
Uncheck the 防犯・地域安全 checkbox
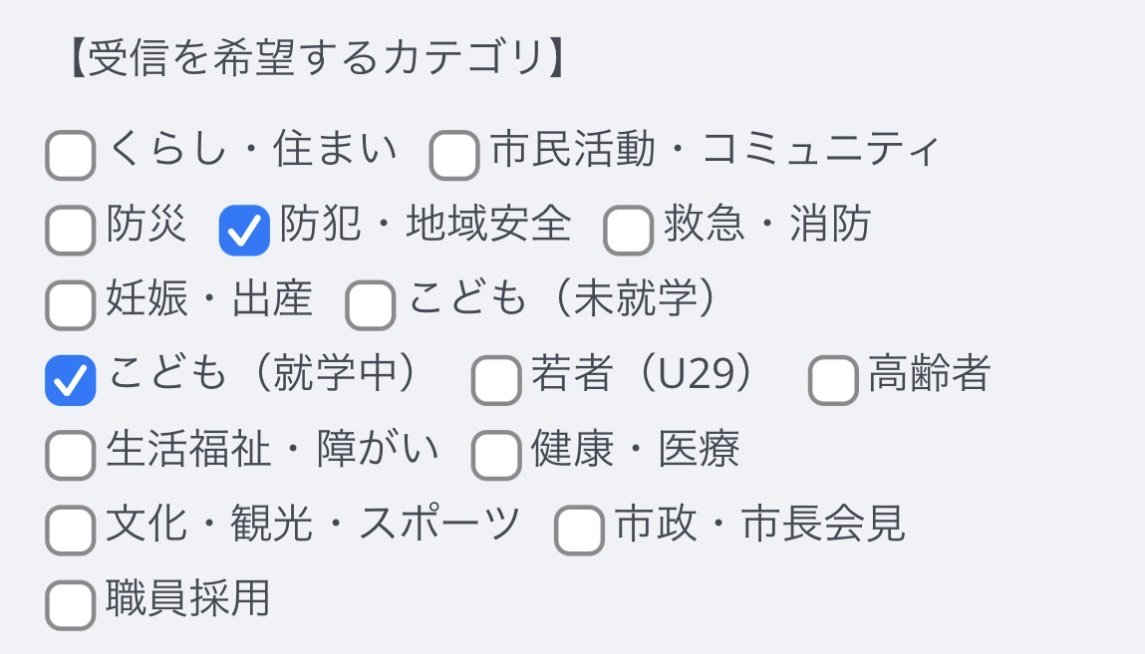click(244, 231)
